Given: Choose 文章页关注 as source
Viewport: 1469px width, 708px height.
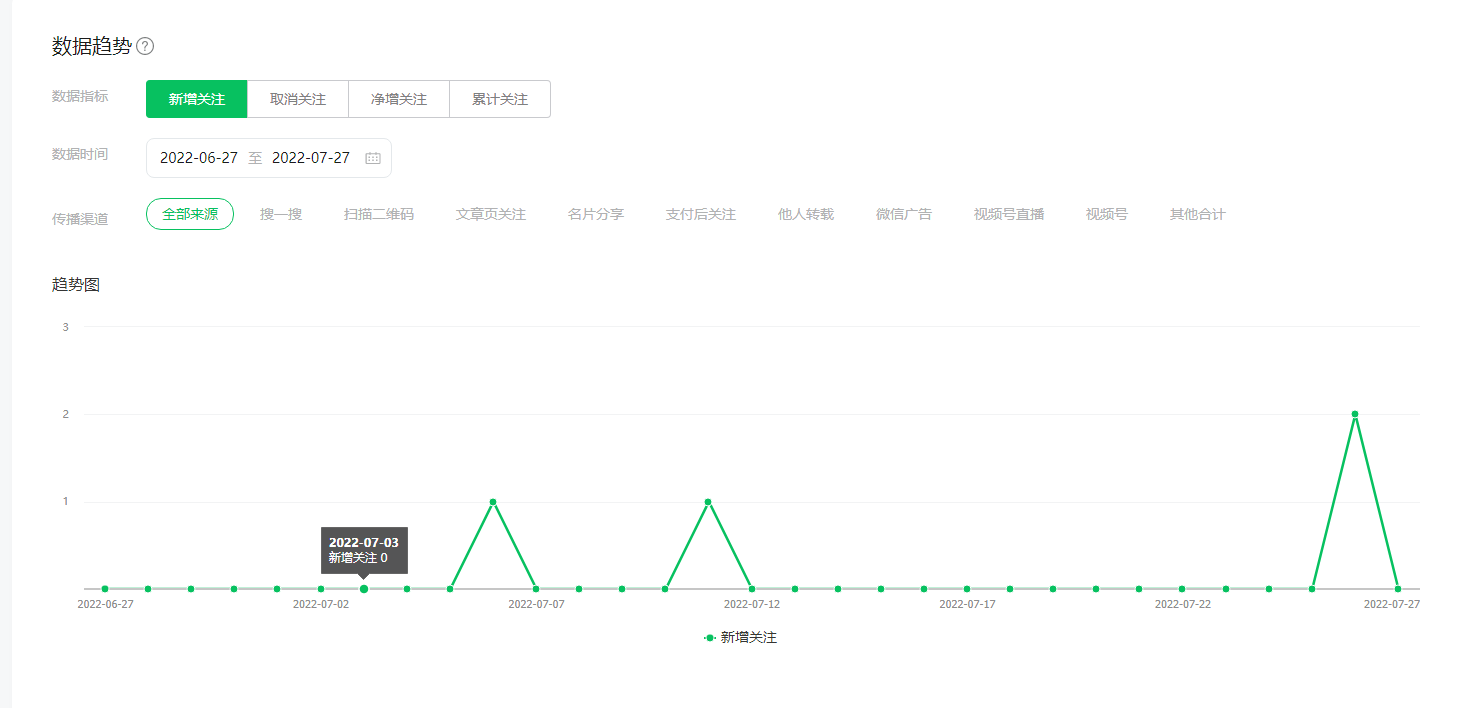Looking at the screenshot, I should coord(491,214).
